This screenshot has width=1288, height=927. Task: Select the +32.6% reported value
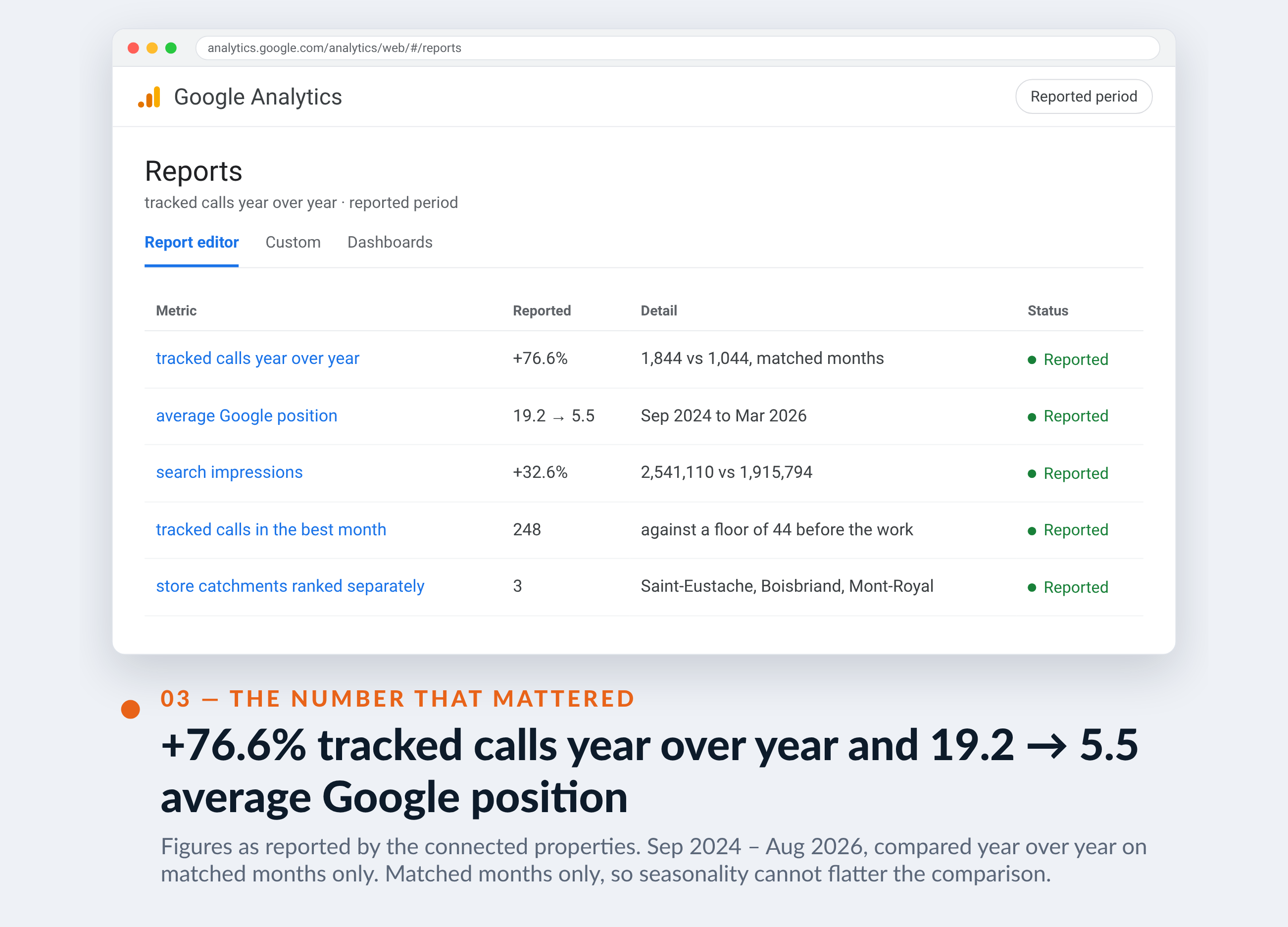[x=540, y=472]
